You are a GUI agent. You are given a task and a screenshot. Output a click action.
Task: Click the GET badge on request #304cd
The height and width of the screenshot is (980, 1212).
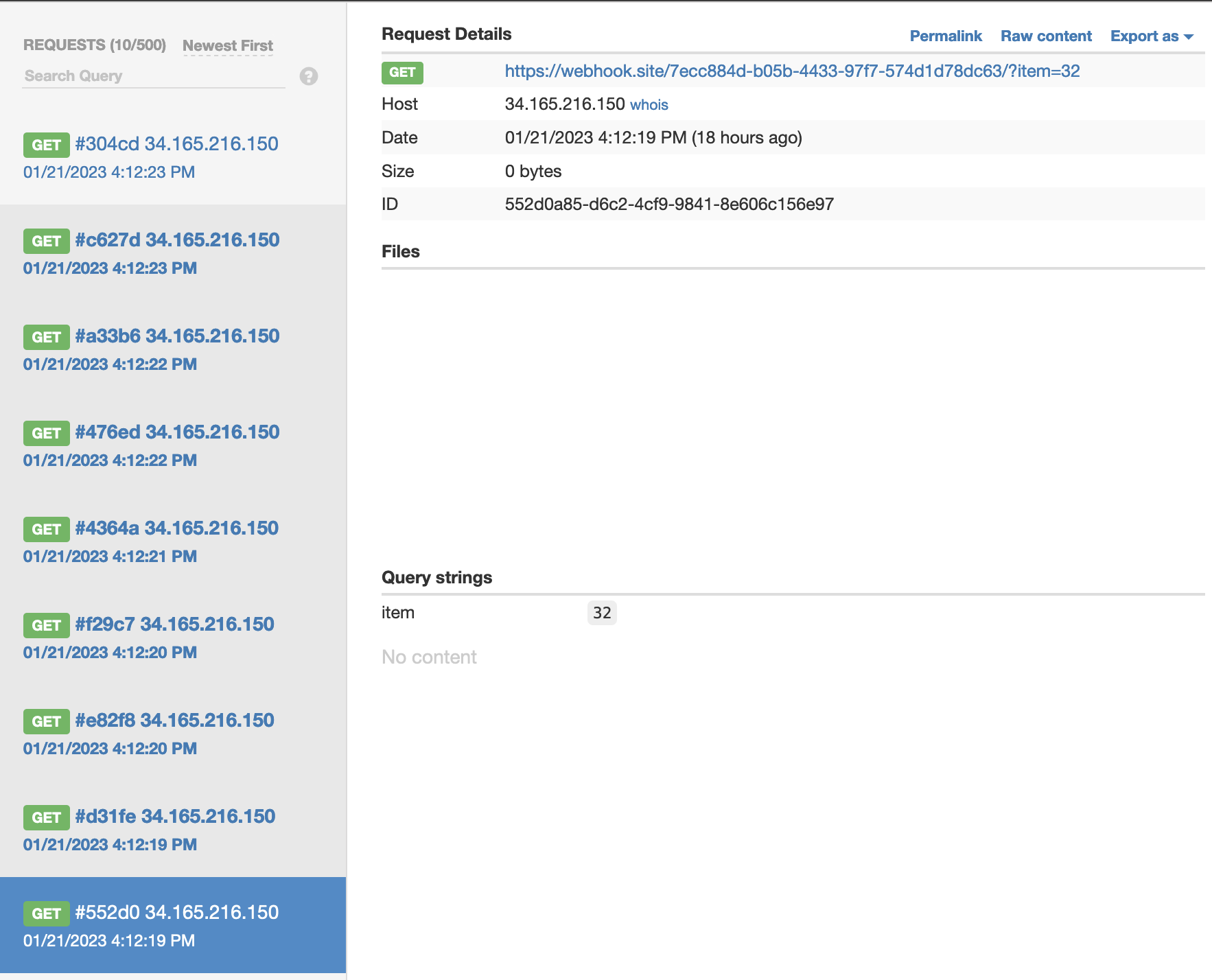tap(47, 145)
